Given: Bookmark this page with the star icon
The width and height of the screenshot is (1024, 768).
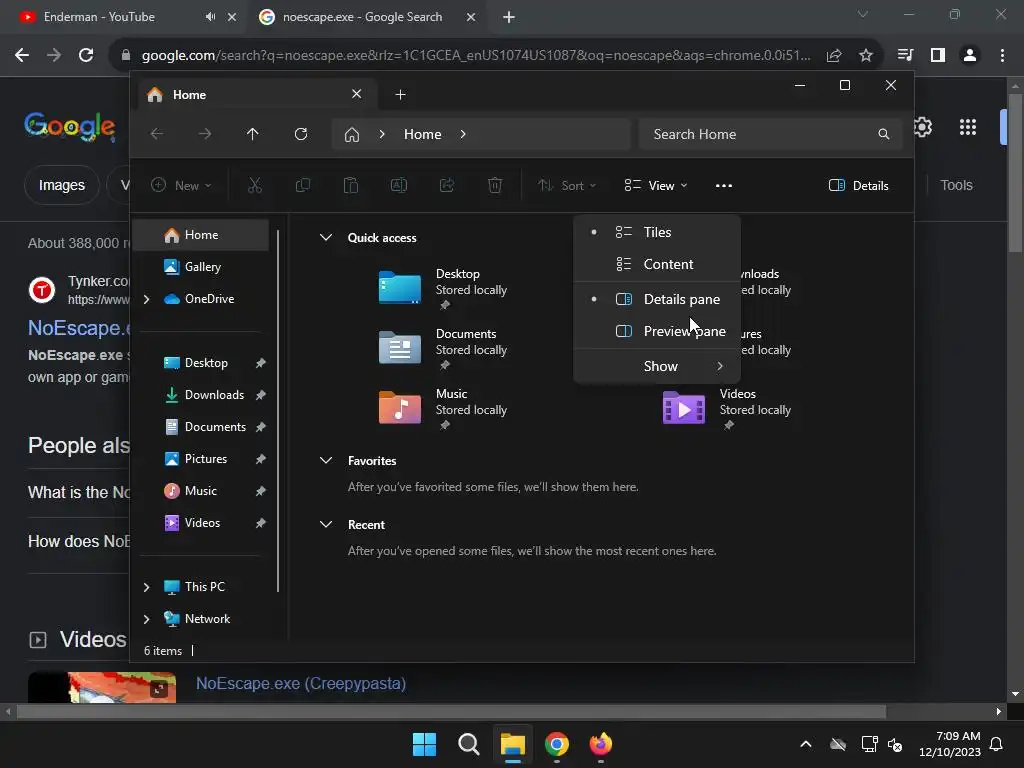Looking at the screenshot, I should click(866, 56).
